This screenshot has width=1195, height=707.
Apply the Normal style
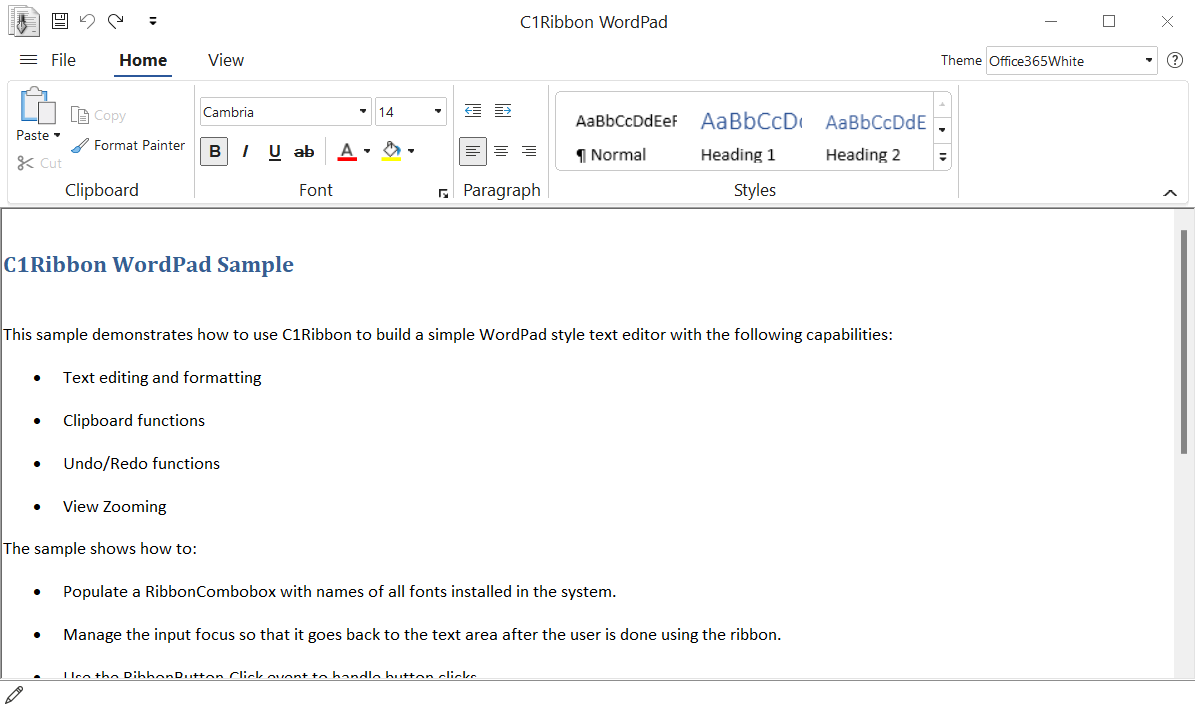[x=624, y=136]
